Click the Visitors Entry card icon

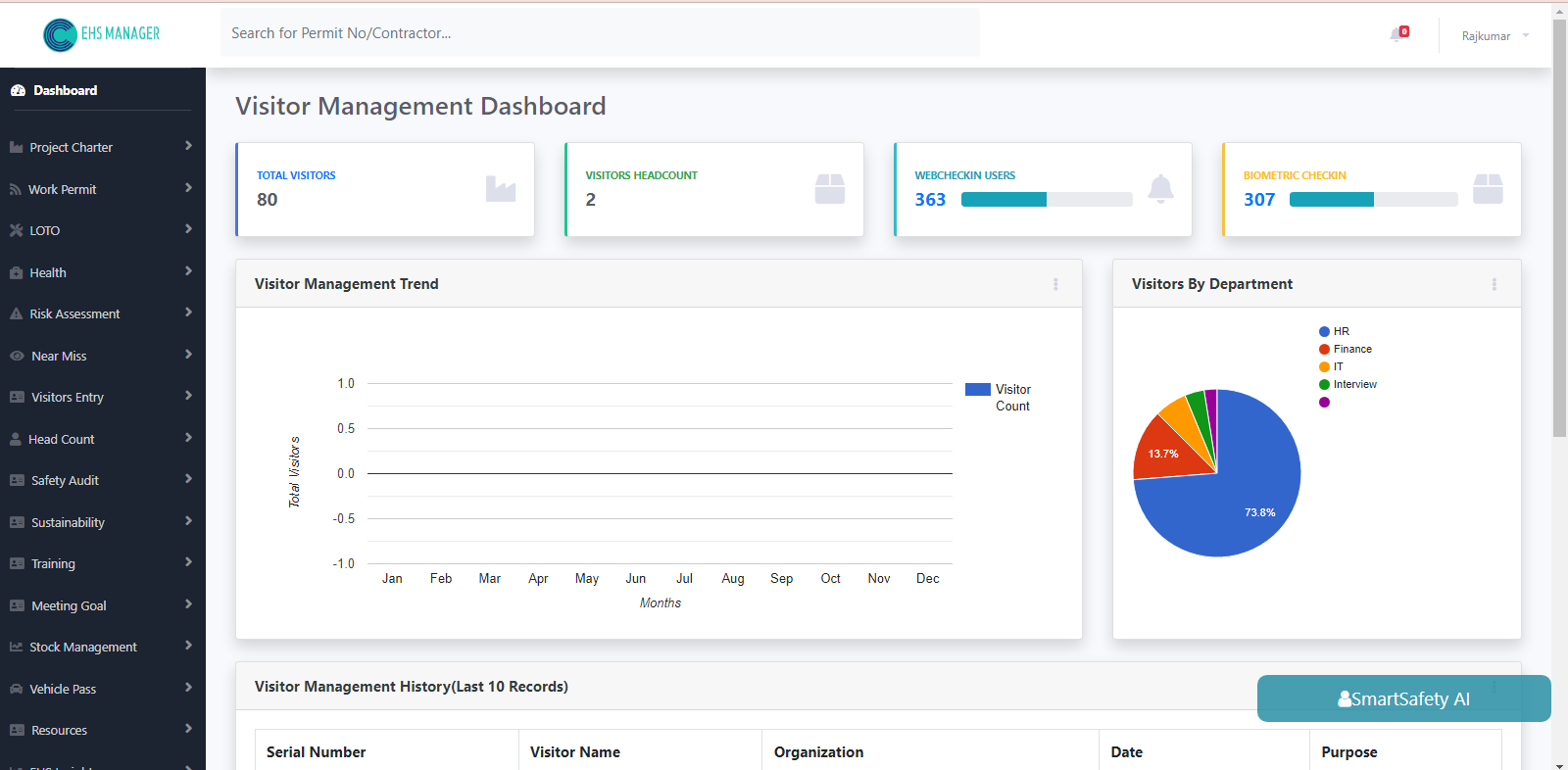pos(17,398)
